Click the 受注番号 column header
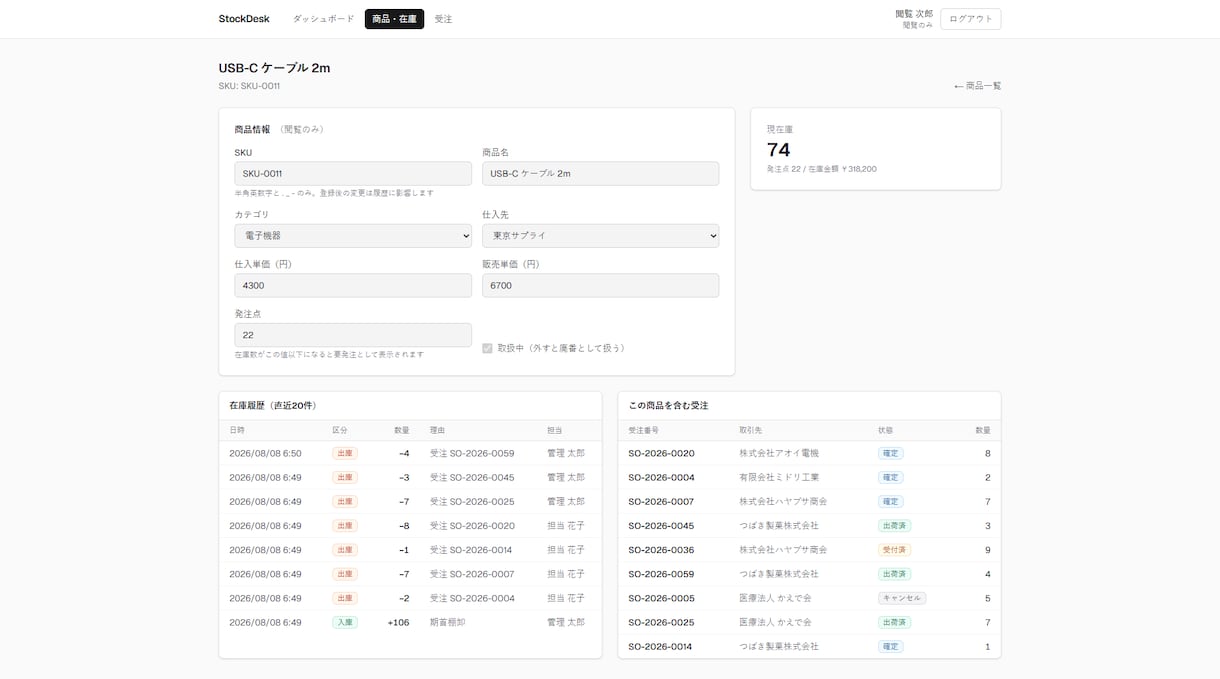 [x=643, y=430]
